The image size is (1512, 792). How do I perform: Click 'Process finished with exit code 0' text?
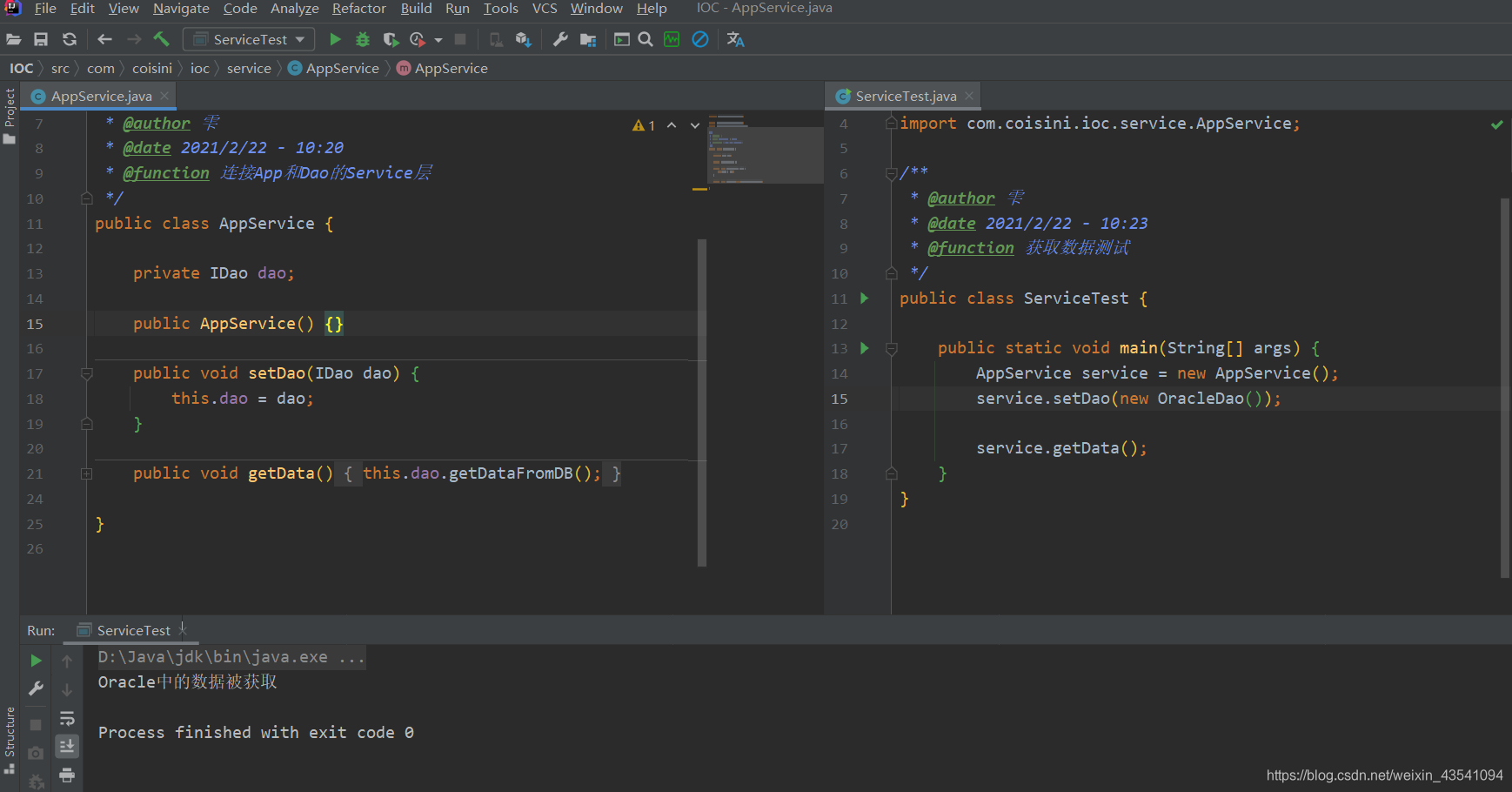(x=256, y=733)
